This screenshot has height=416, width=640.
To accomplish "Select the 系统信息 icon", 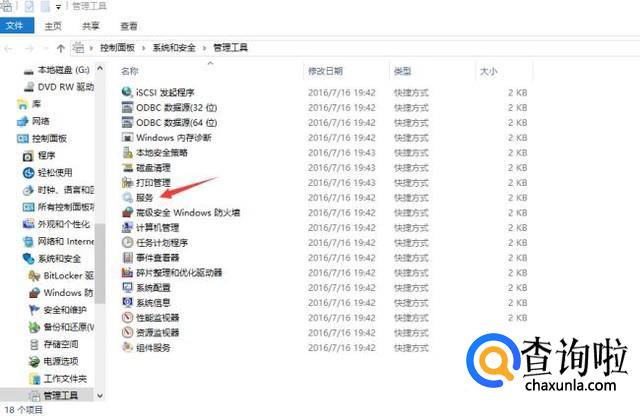I will click(x=127, y=303).
